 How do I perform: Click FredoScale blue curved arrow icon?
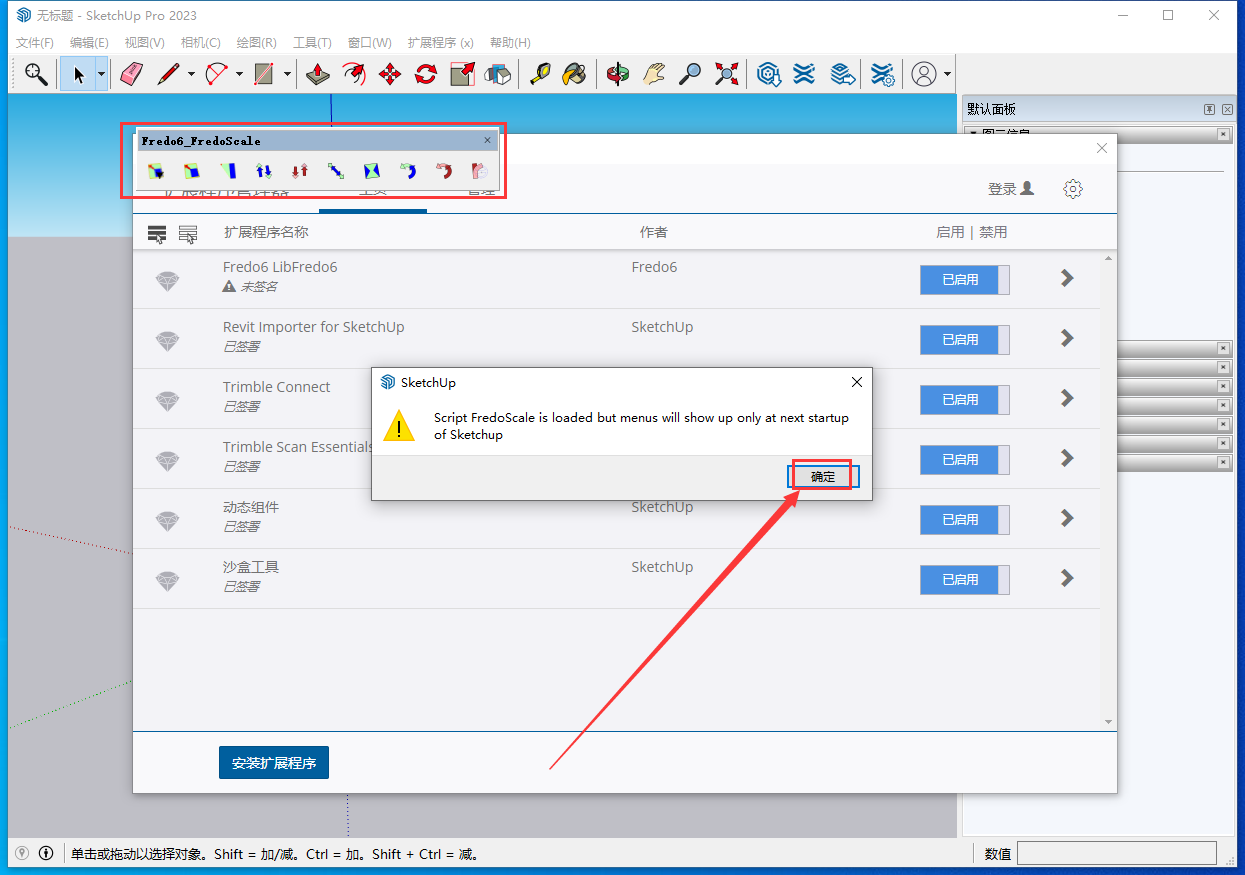click(x=408, y=171)
